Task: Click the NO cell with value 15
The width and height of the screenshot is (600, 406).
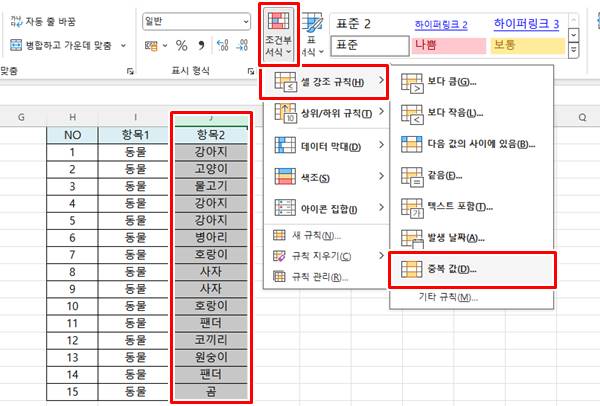Action: (72, 391)
